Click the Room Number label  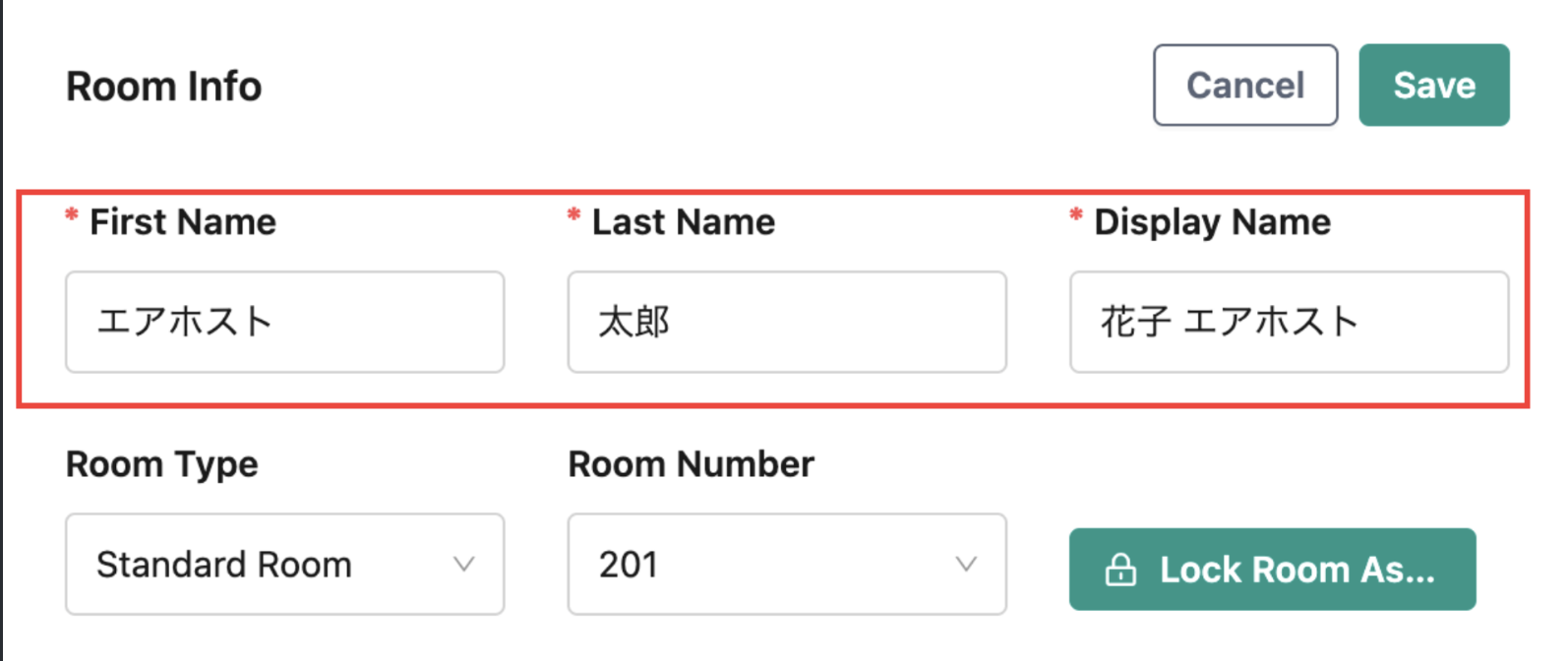pos(691,463)
